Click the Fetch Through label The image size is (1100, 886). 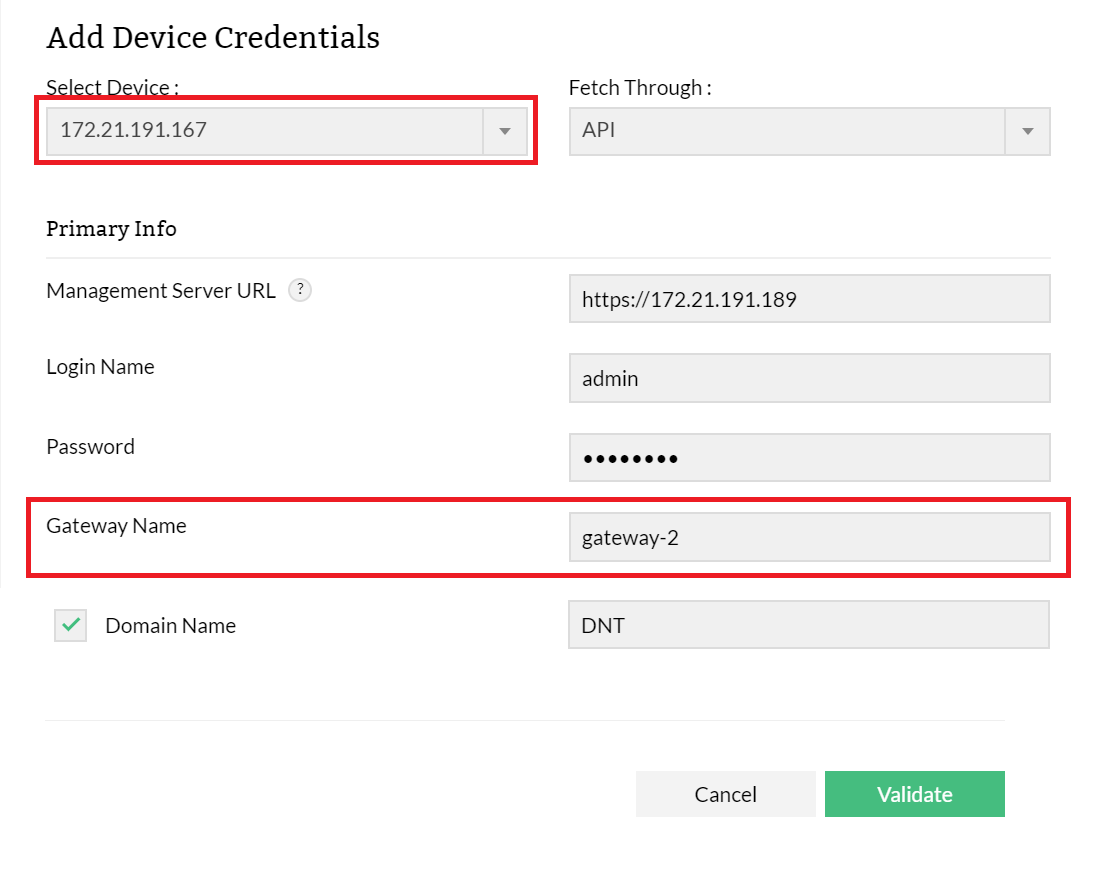pos(640,88)
